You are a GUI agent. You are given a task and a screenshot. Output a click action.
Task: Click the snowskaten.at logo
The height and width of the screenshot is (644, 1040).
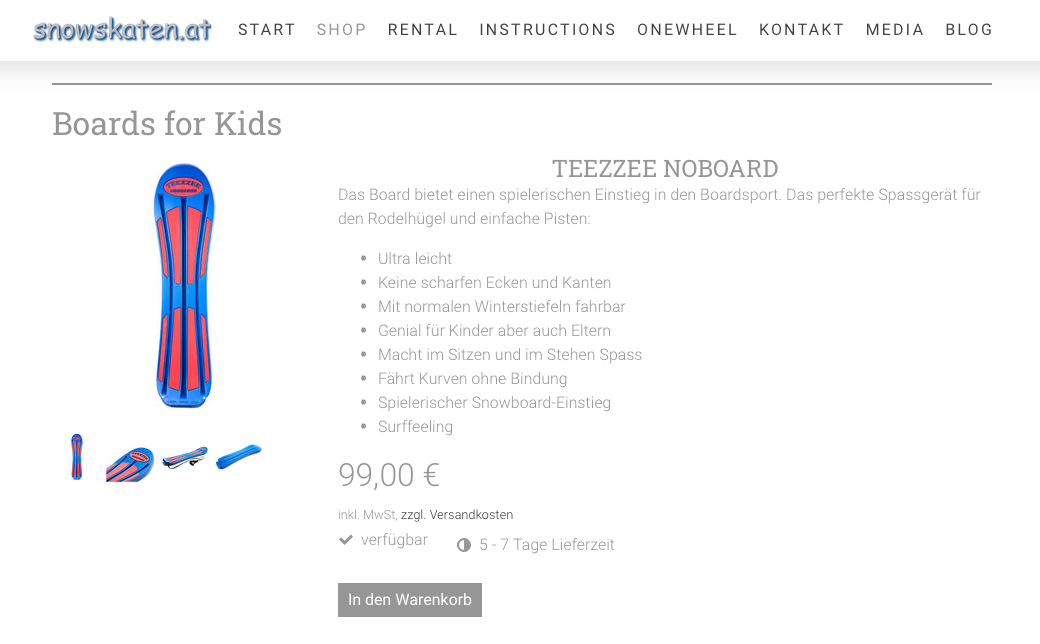pyautogui.click(x=122, y=30)
